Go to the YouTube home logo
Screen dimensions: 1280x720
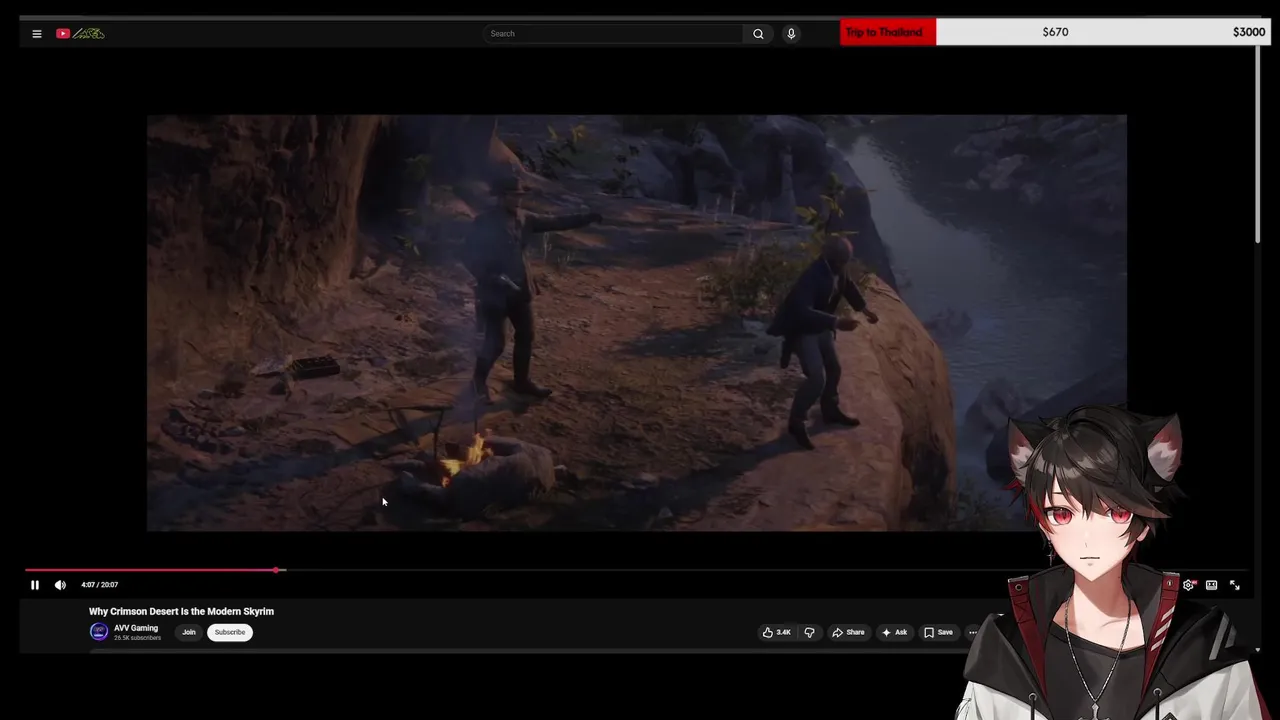pyautogui.click(x=80, y=33)
